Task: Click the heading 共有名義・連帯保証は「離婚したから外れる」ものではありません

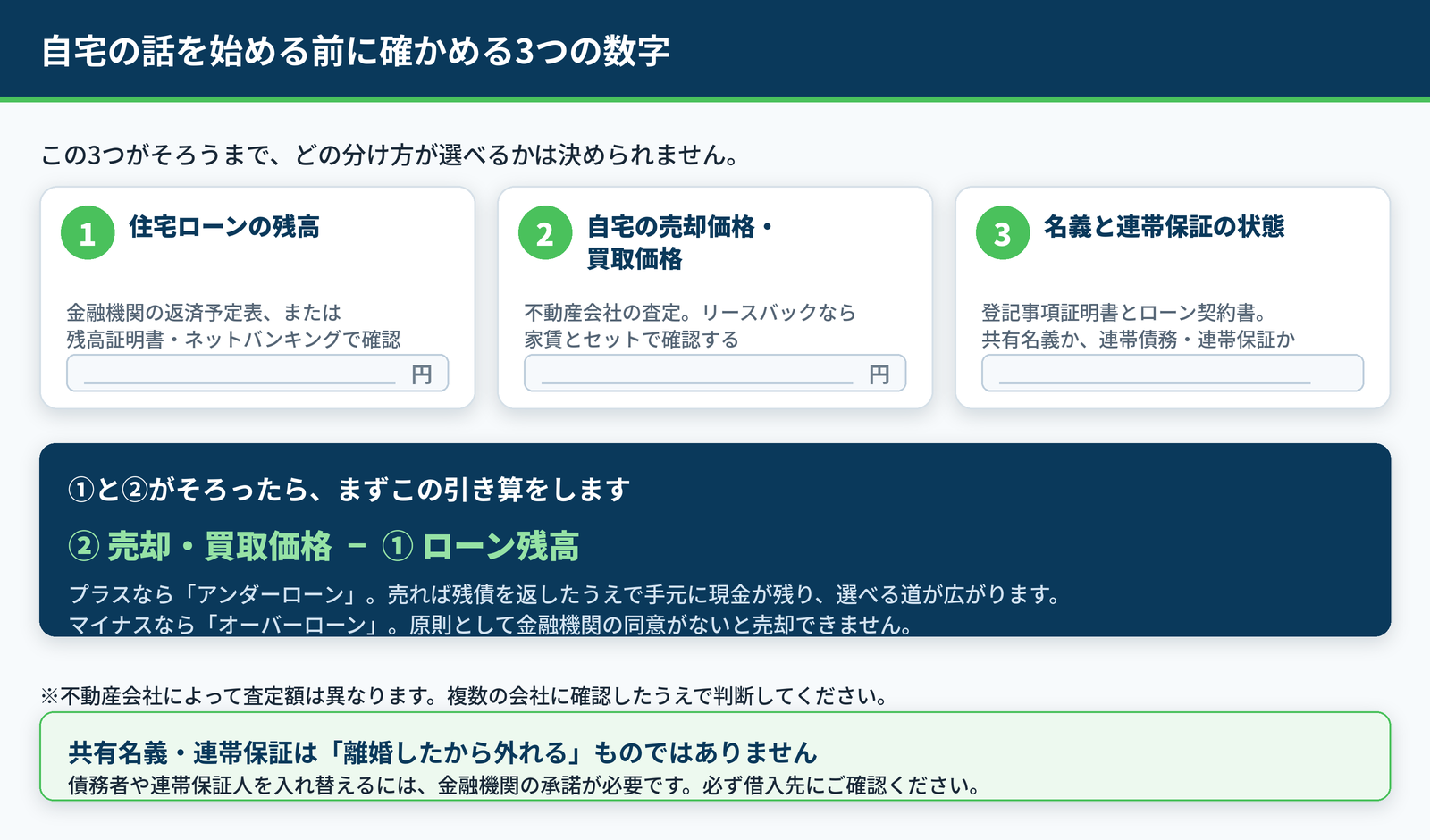Action: tap(443, 752)
